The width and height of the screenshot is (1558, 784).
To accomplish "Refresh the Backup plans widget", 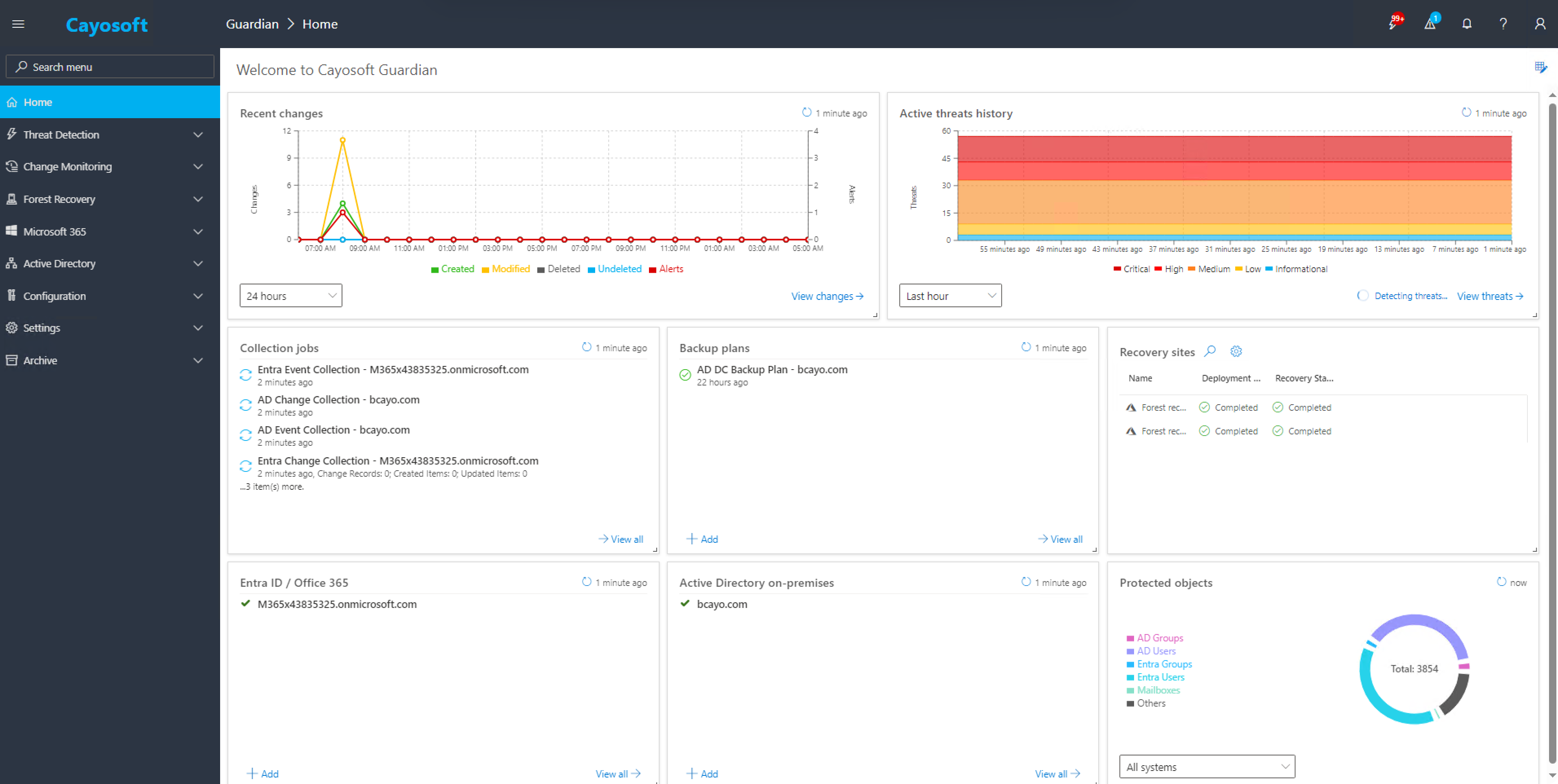I will pos(1026,347).
